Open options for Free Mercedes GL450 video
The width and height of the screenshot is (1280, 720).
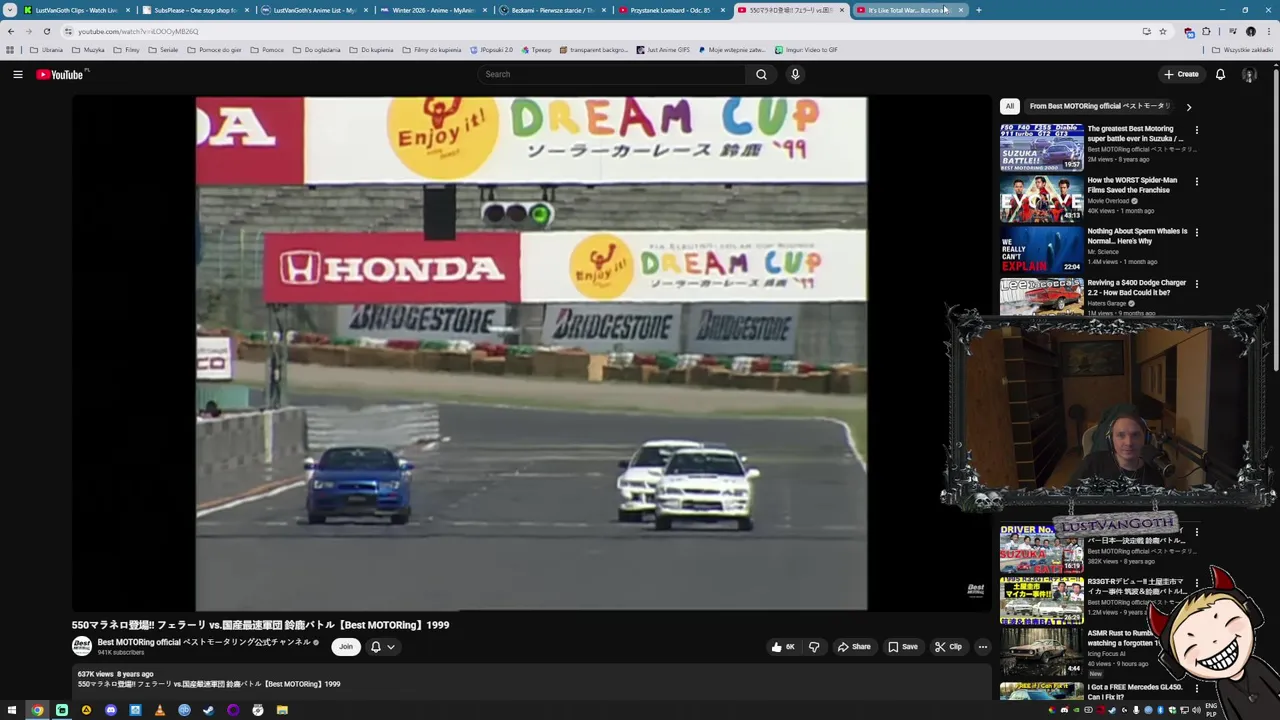(x=1196, y=688)
